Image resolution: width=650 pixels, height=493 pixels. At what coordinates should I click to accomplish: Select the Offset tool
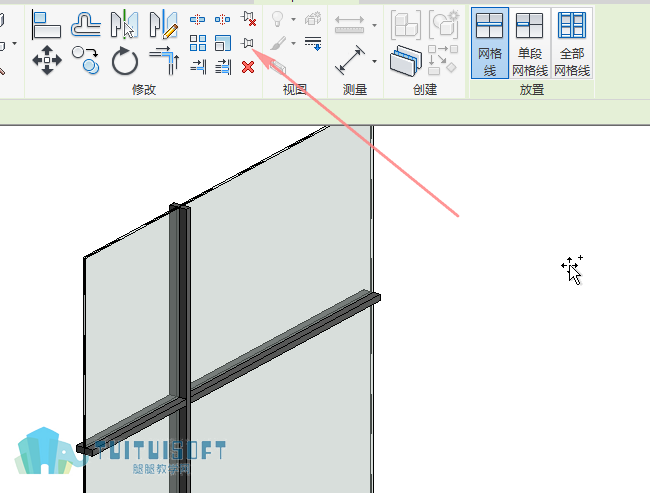[x=85, y=25]
